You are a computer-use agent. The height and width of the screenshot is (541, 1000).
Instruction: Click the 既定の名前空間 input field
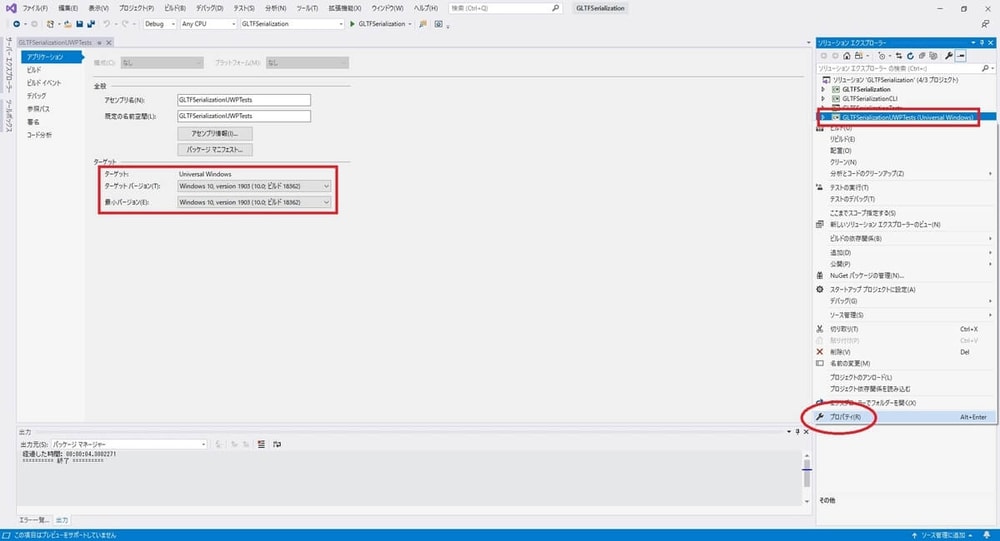pos(244,116)
